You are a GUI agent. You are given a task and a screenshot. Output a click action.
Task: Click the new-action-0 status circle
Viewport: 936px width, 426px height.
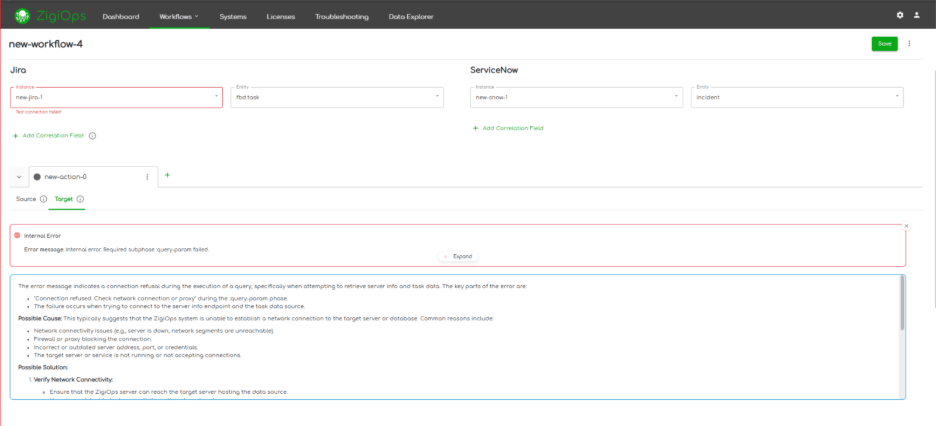tap(37, 177)
